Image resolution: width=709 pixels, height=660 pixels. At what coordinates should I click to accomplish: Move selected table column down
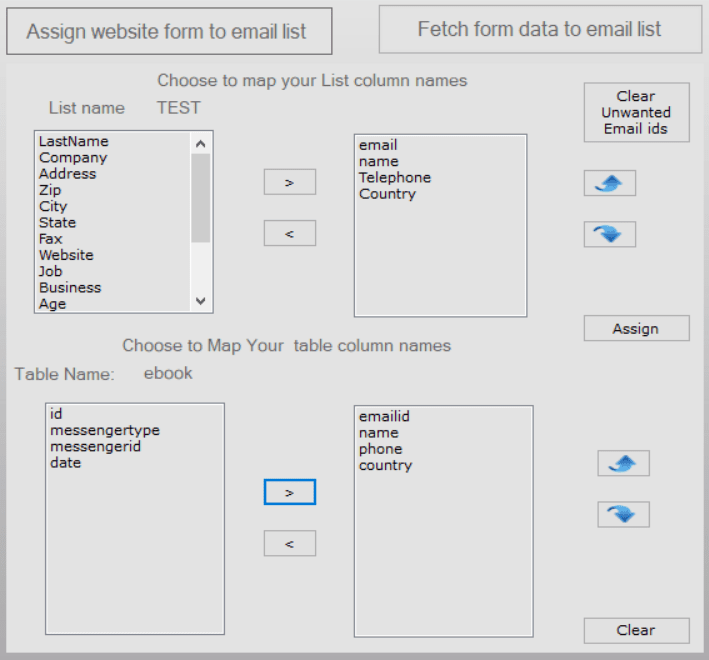624,514
